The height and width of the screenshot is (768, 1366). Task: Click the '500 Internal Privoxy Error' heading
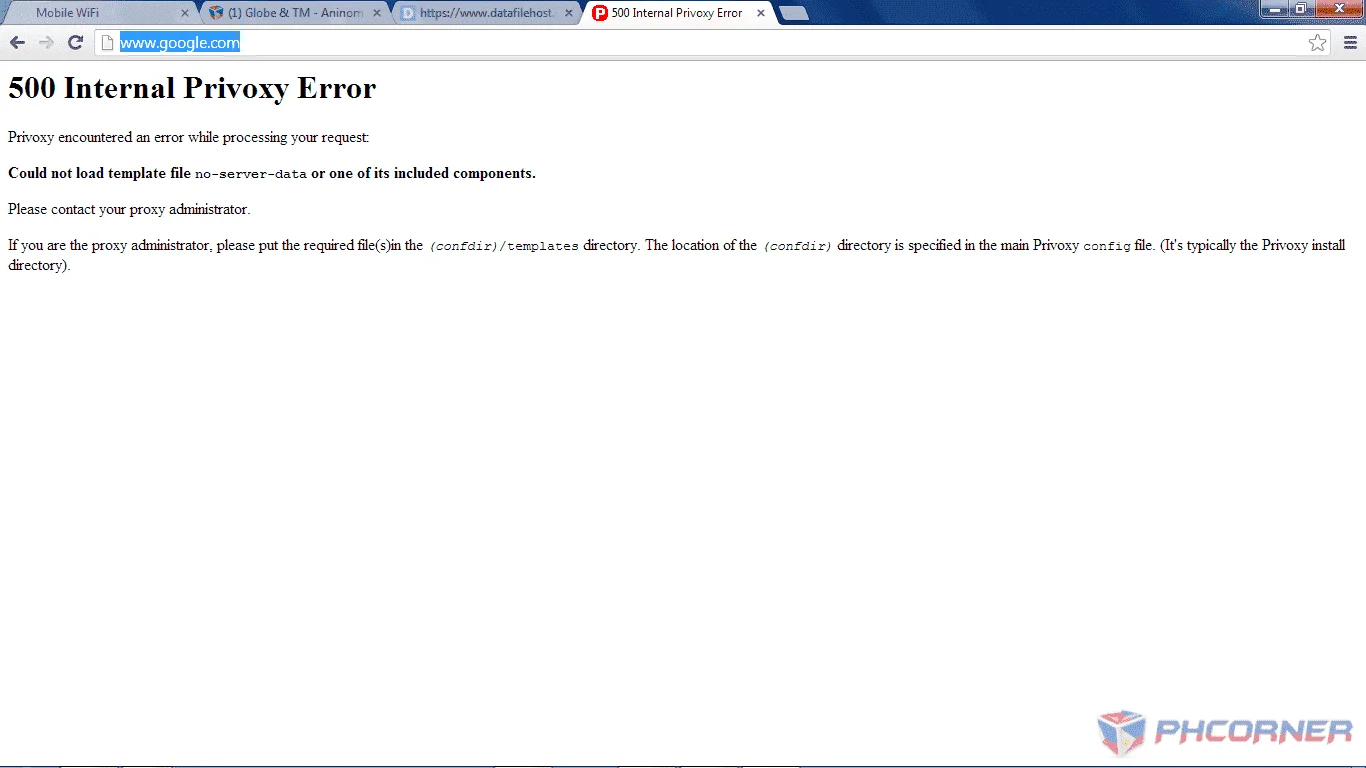coord(192,88)
